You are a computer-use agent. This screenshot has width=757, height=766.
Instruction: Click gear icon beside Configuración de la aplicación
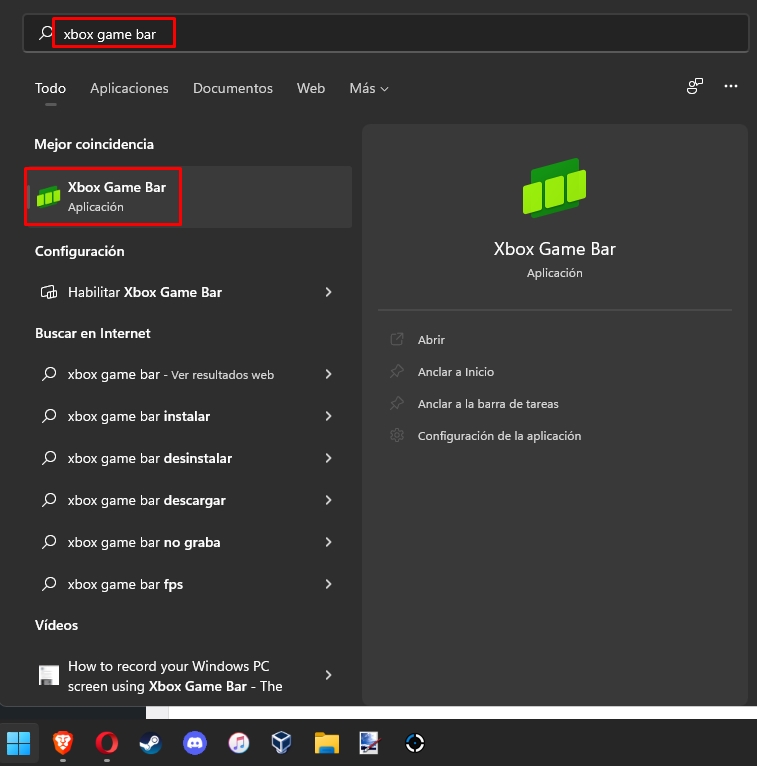pos(397,435)
